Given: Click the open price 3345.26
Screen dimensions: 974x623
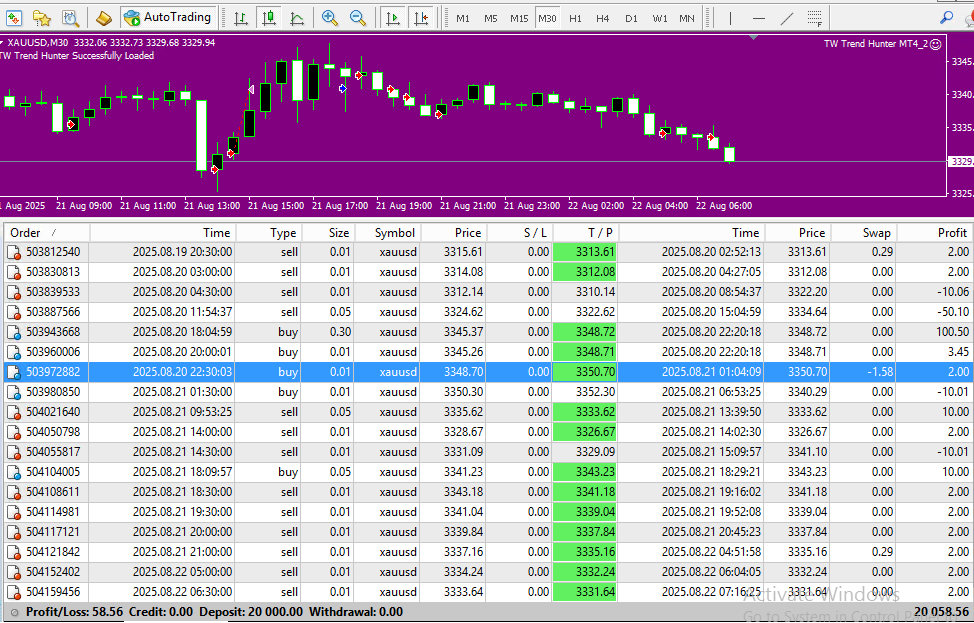Looking at the screenshot, I should 463,352.
